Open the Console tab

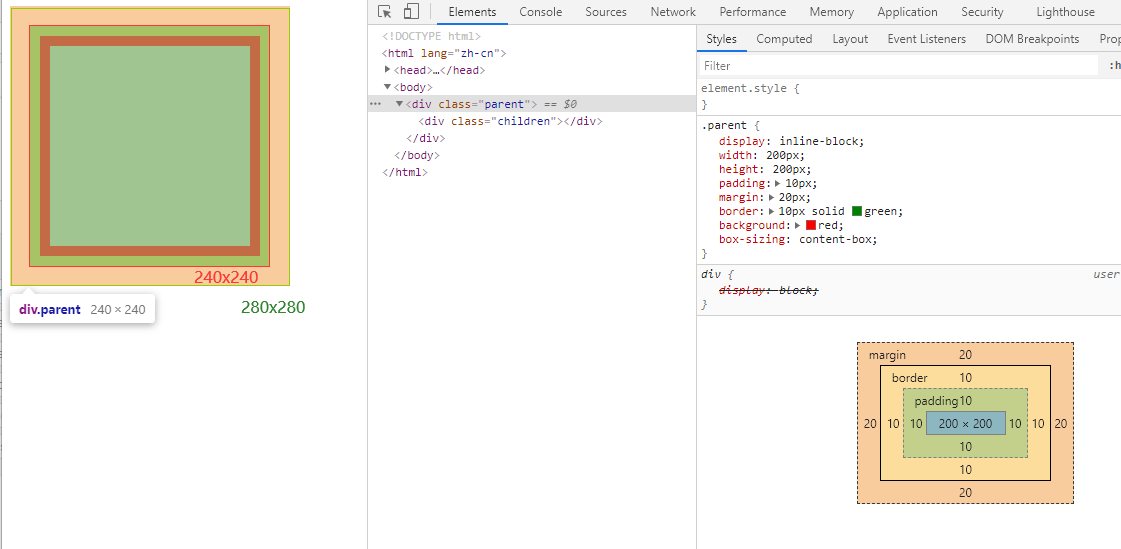tap(540, 12)
